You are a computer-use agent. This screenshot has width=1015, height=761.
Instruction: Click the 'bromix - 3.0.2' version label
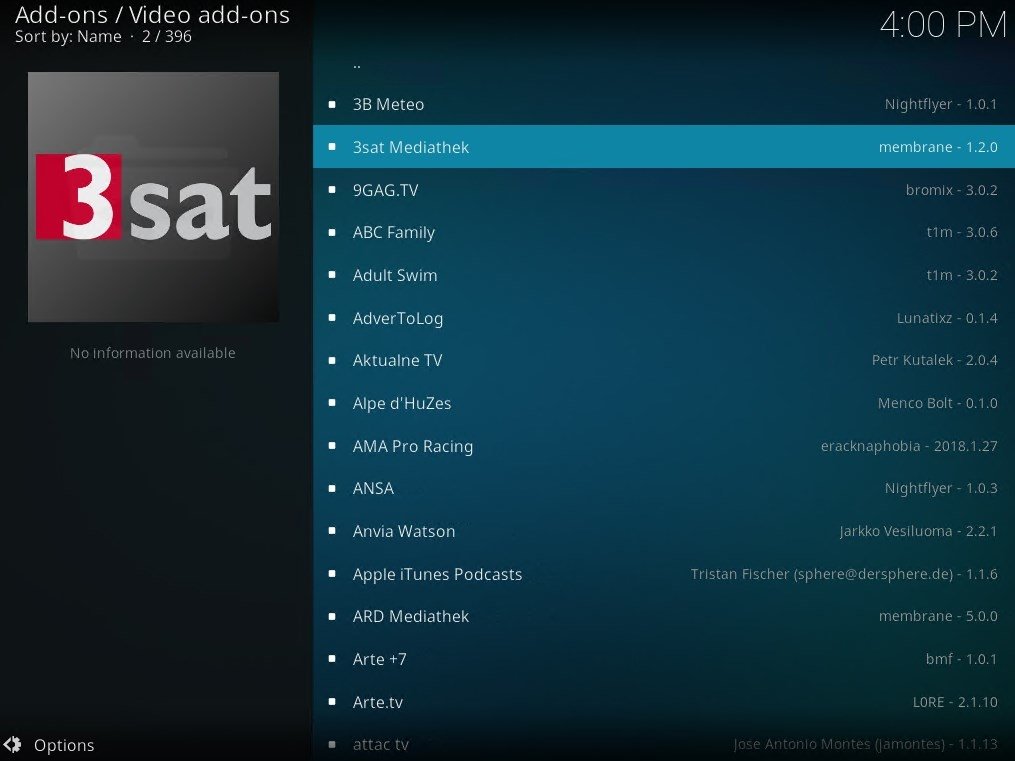[952, 190]
